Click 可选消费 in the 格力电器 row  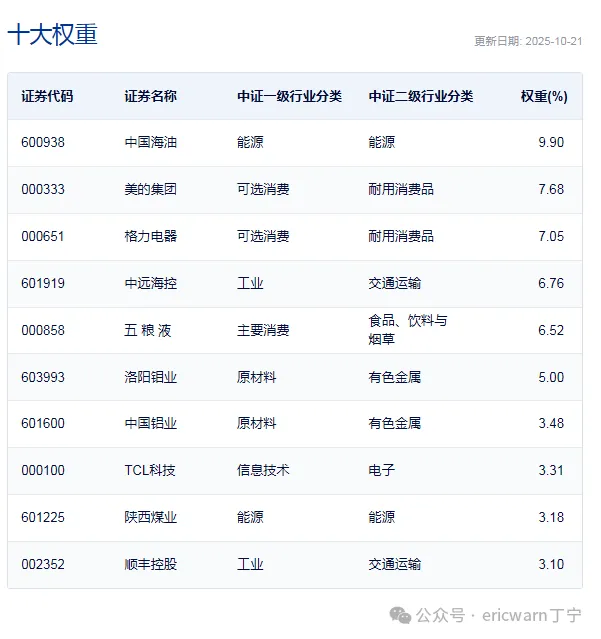263,236
